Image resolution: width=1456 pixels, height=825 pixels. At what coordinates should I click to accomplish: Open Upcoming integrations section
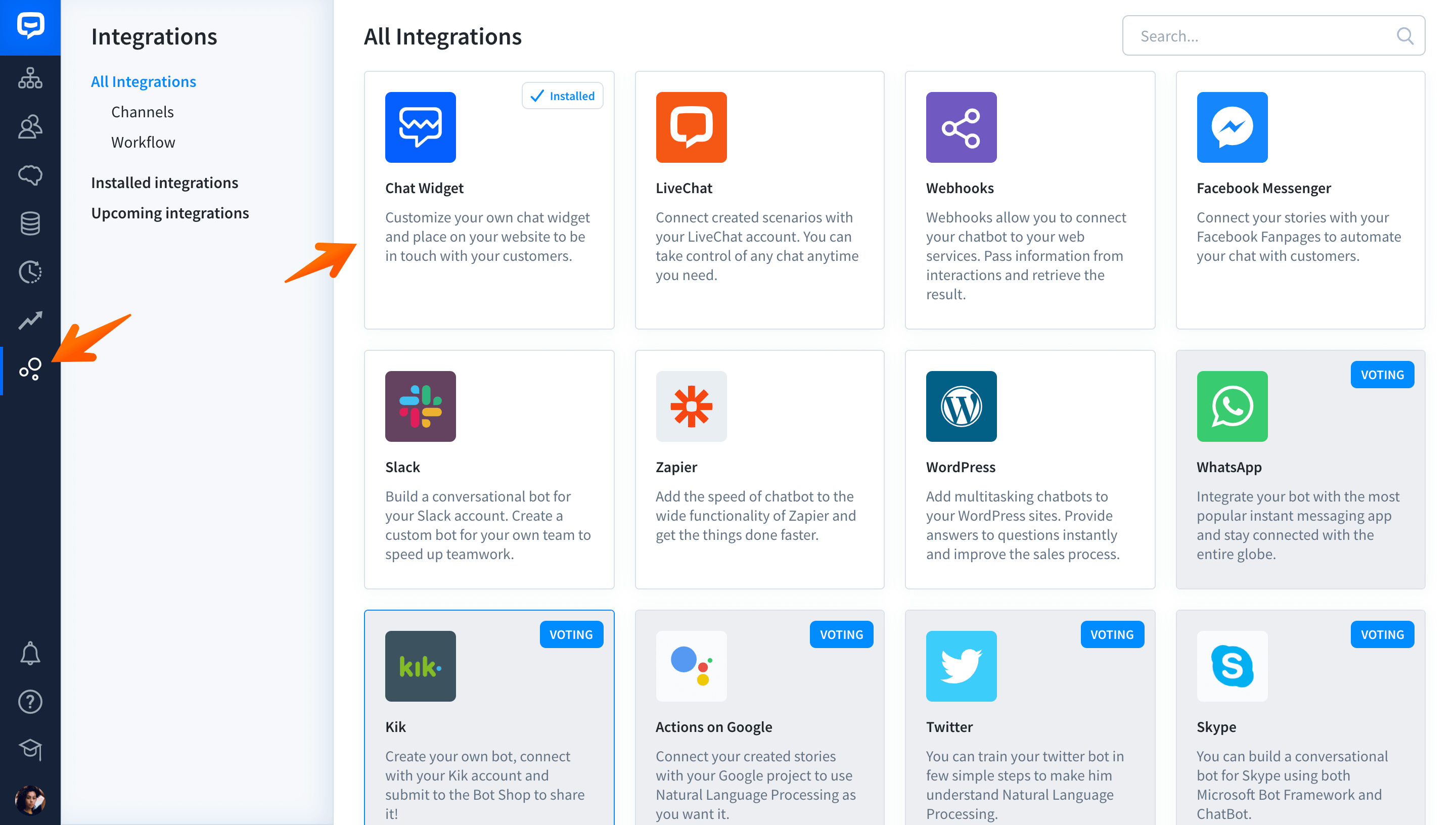coord(170,213)
